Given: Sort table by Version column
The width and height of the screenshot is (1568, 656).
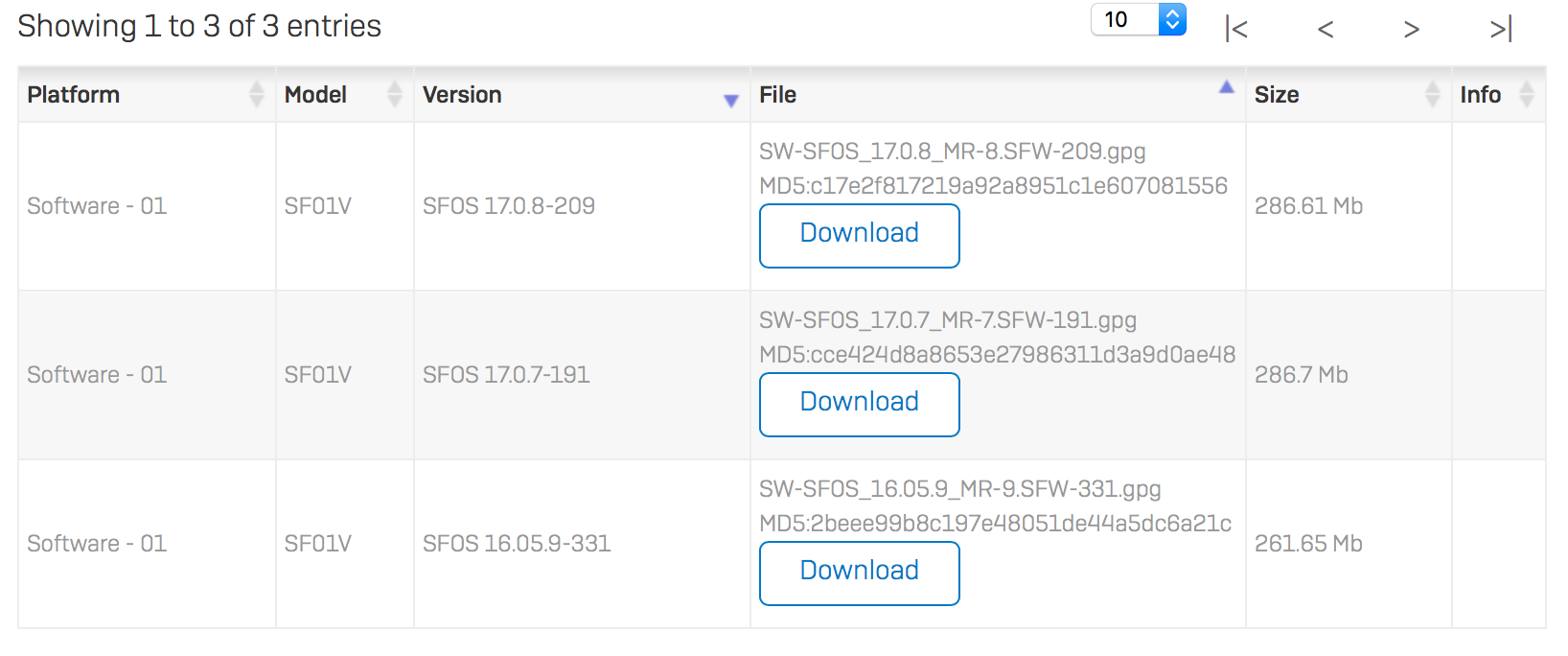Looking at the screenshot, I should click(582, 95).
